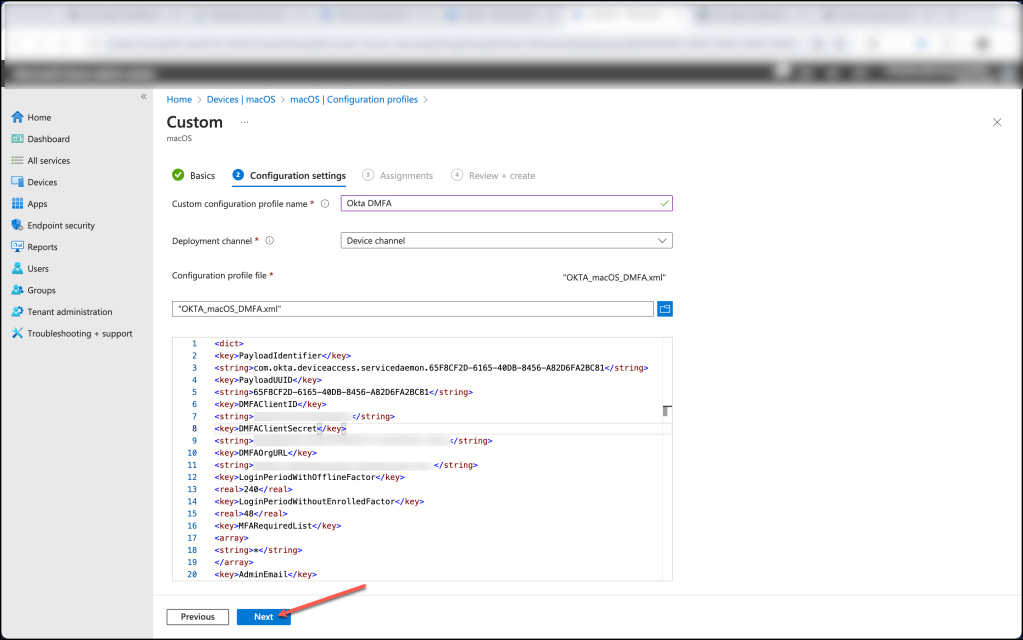The image size is (1023, 640).
Task: Collapse the sidebar with double chevron
Action: [x=144, y=97]
